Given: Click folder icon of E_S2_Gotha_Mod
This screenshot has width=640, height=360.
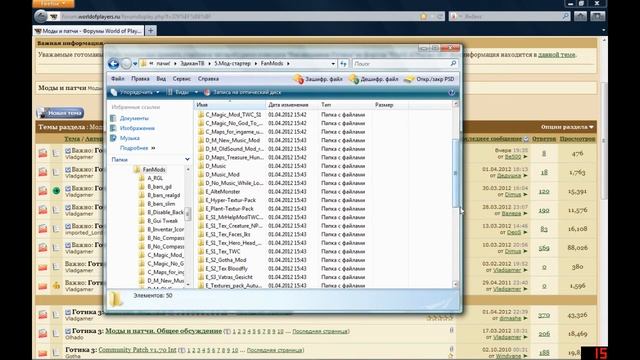Looking at the screenshot, I should tap(201, 260).
